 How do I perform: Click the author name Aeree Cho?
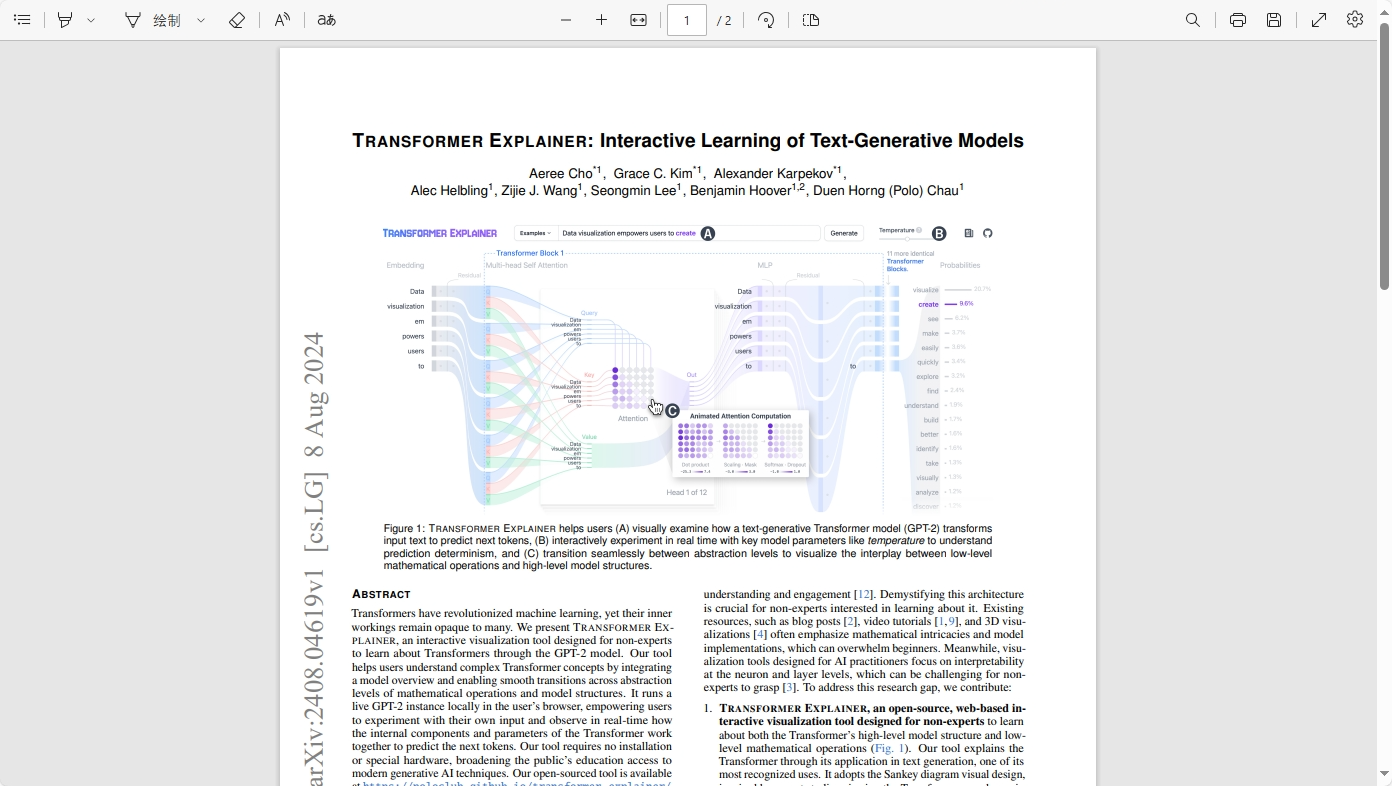561,173
